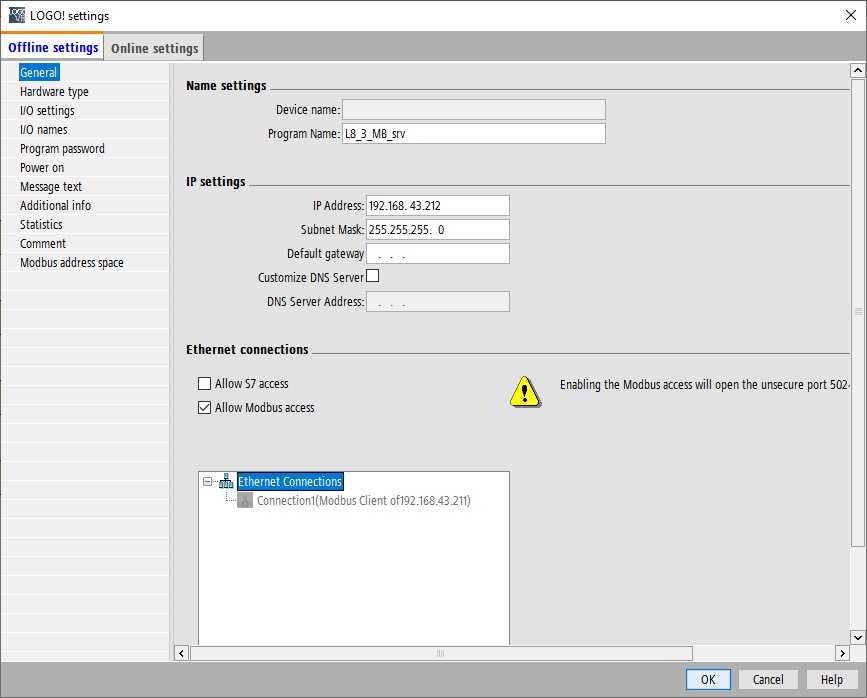Click the yellow Modbus warning triangle icon
The image size is (867, 698).
click(x=525, y=392)
